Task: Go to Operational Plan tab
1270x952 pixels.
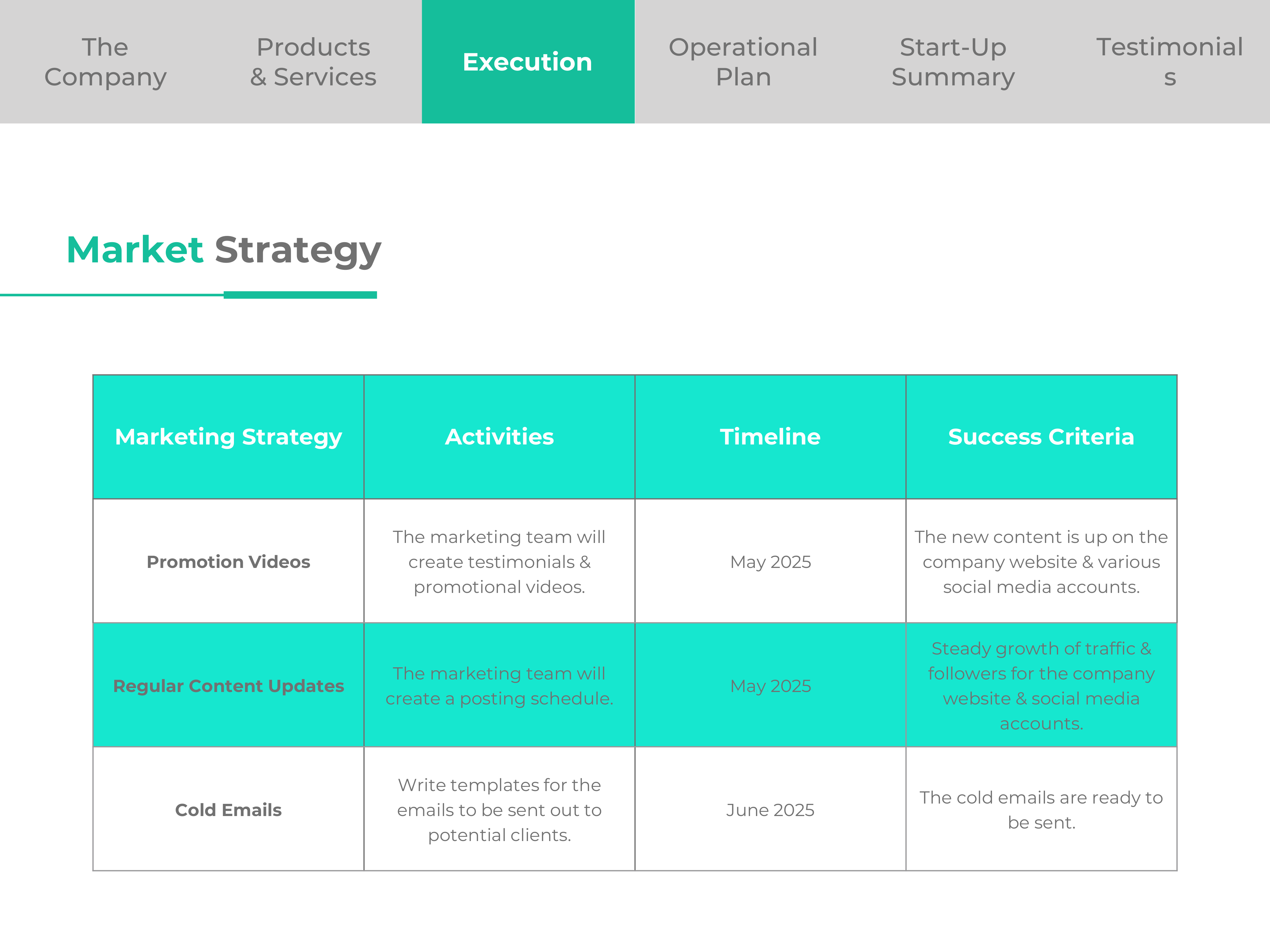Action: click(x=743, y=62)
